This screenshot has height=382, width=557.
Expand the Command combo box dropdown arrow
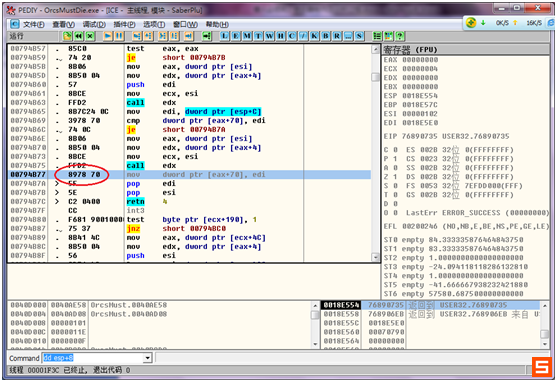(x=148, y=358)
